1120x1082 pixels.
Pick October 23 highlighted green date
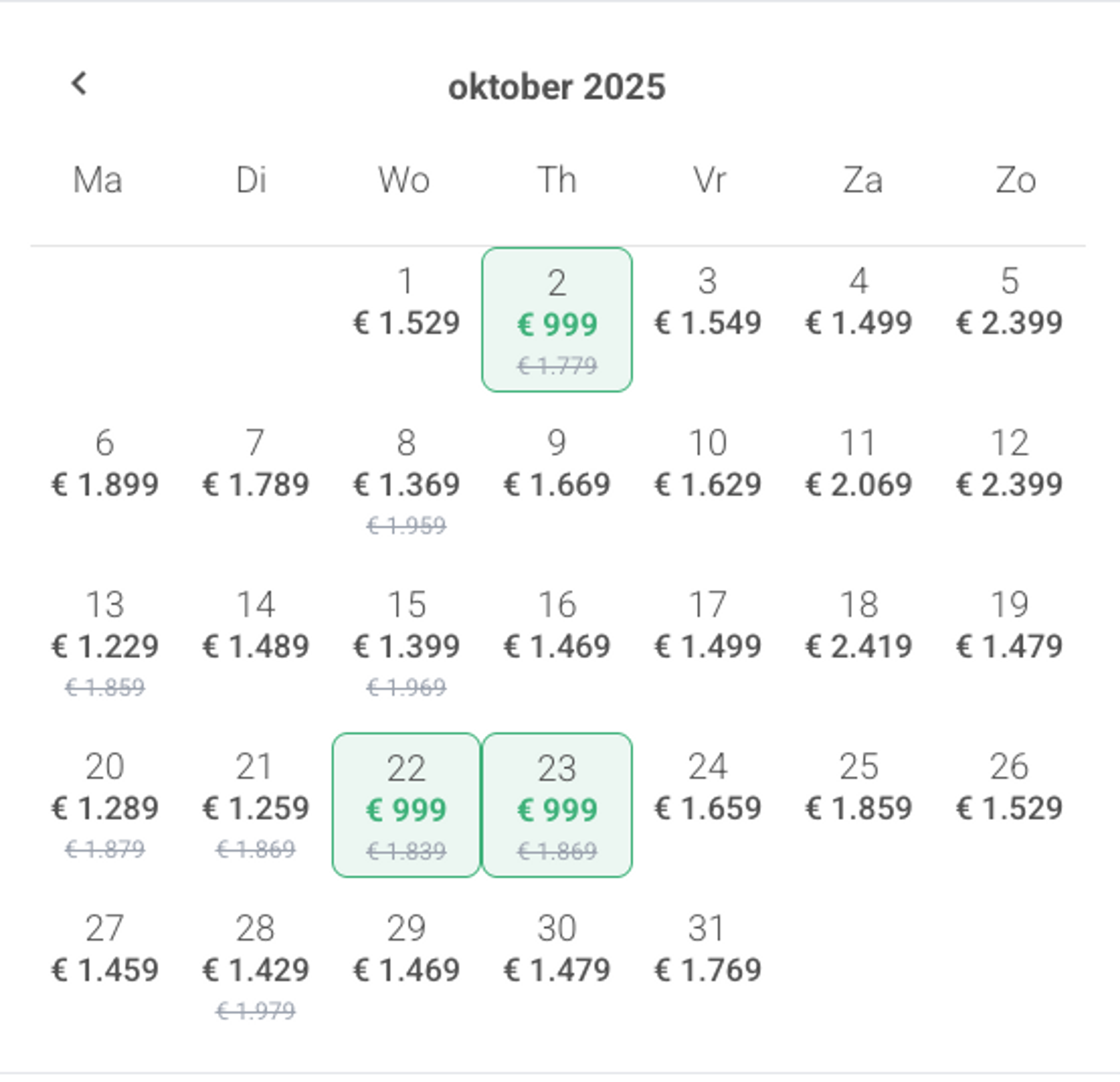pyautogui.click(x=557, y=805)
